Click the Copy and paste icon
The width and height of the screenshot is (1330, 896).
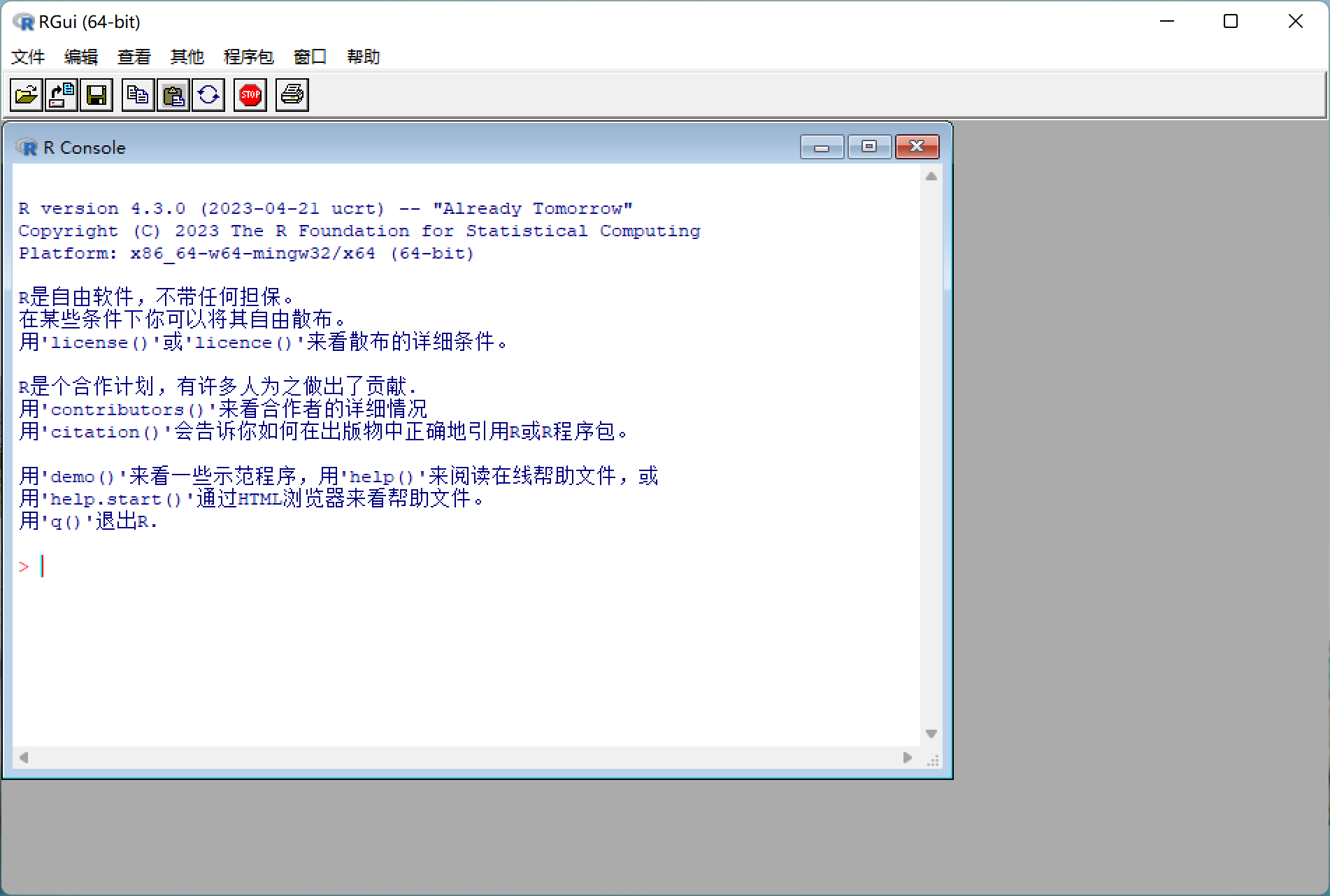tap(208, 94)
